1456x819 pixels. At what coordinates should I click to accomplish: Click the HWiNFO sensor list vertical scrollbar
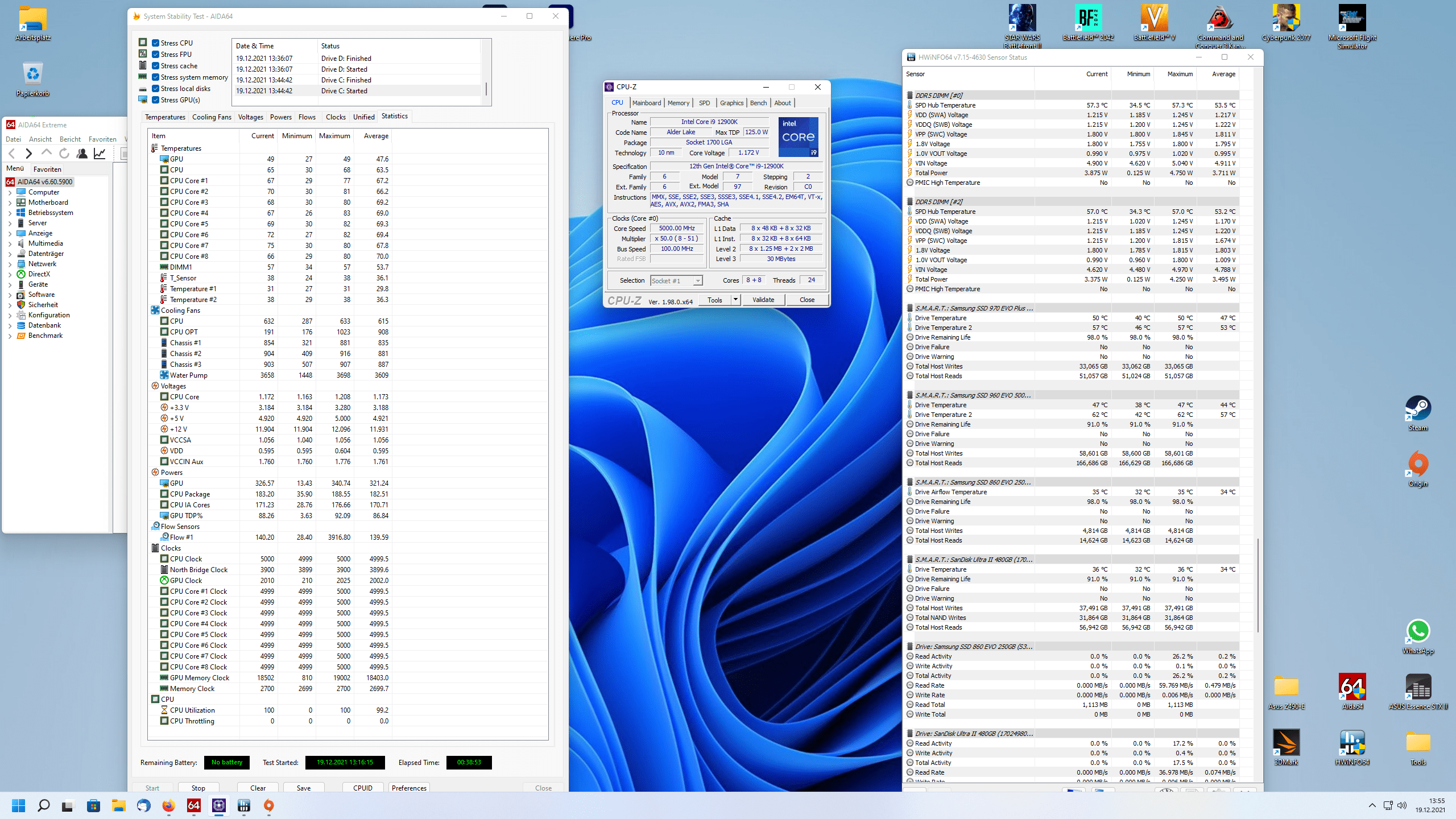tap(1258, 586)
